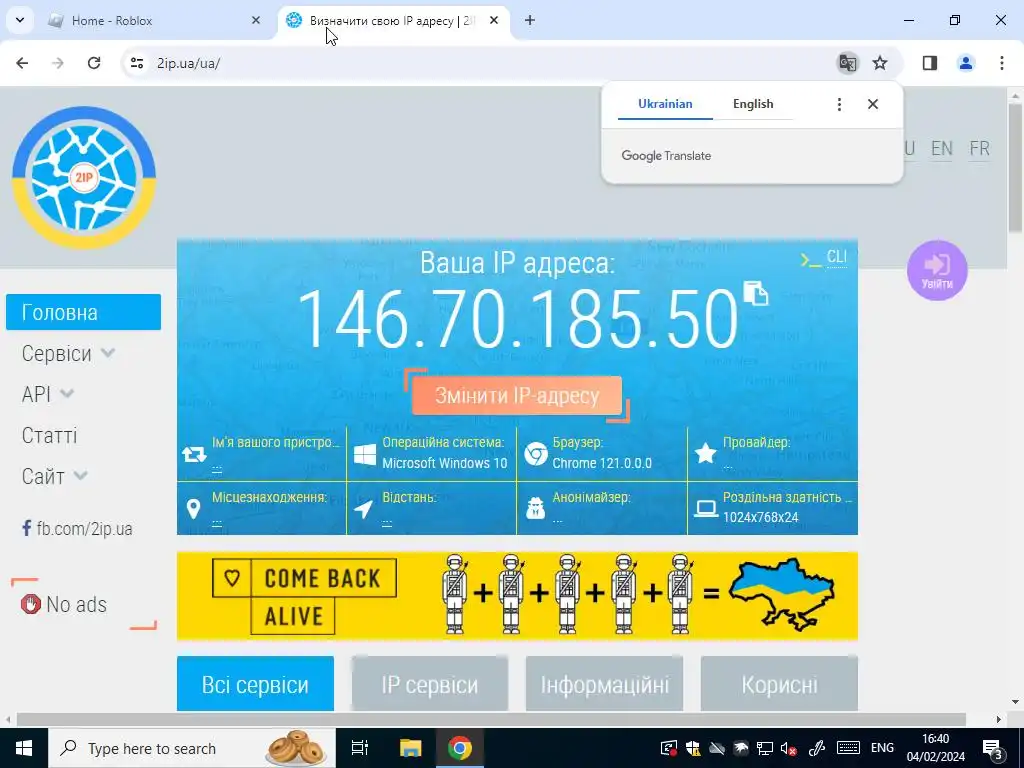
Task: Click the device name arrows icon
Action: tap(194, 454)
